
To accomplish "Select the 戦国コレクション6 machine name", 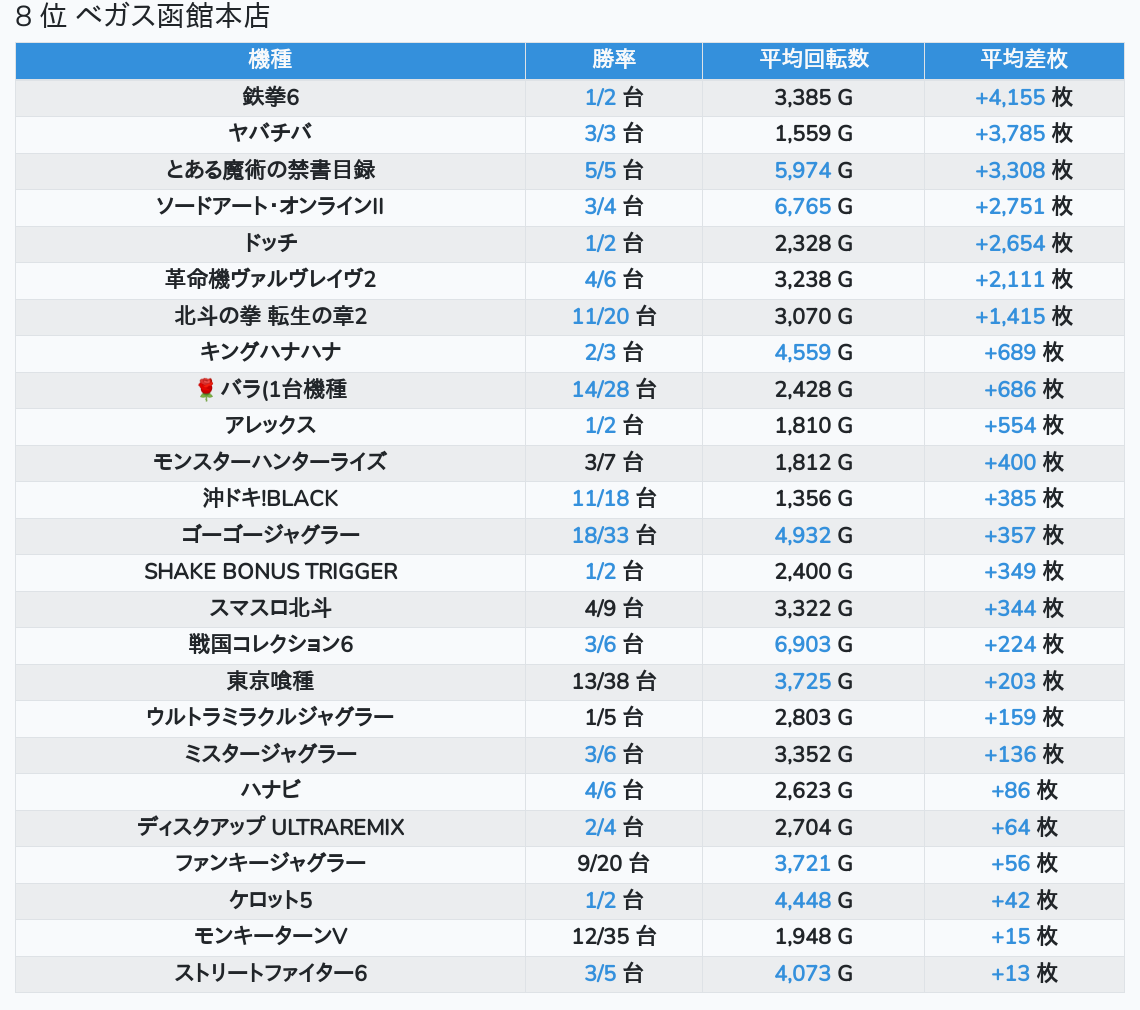I will click(x=270, y=644).
